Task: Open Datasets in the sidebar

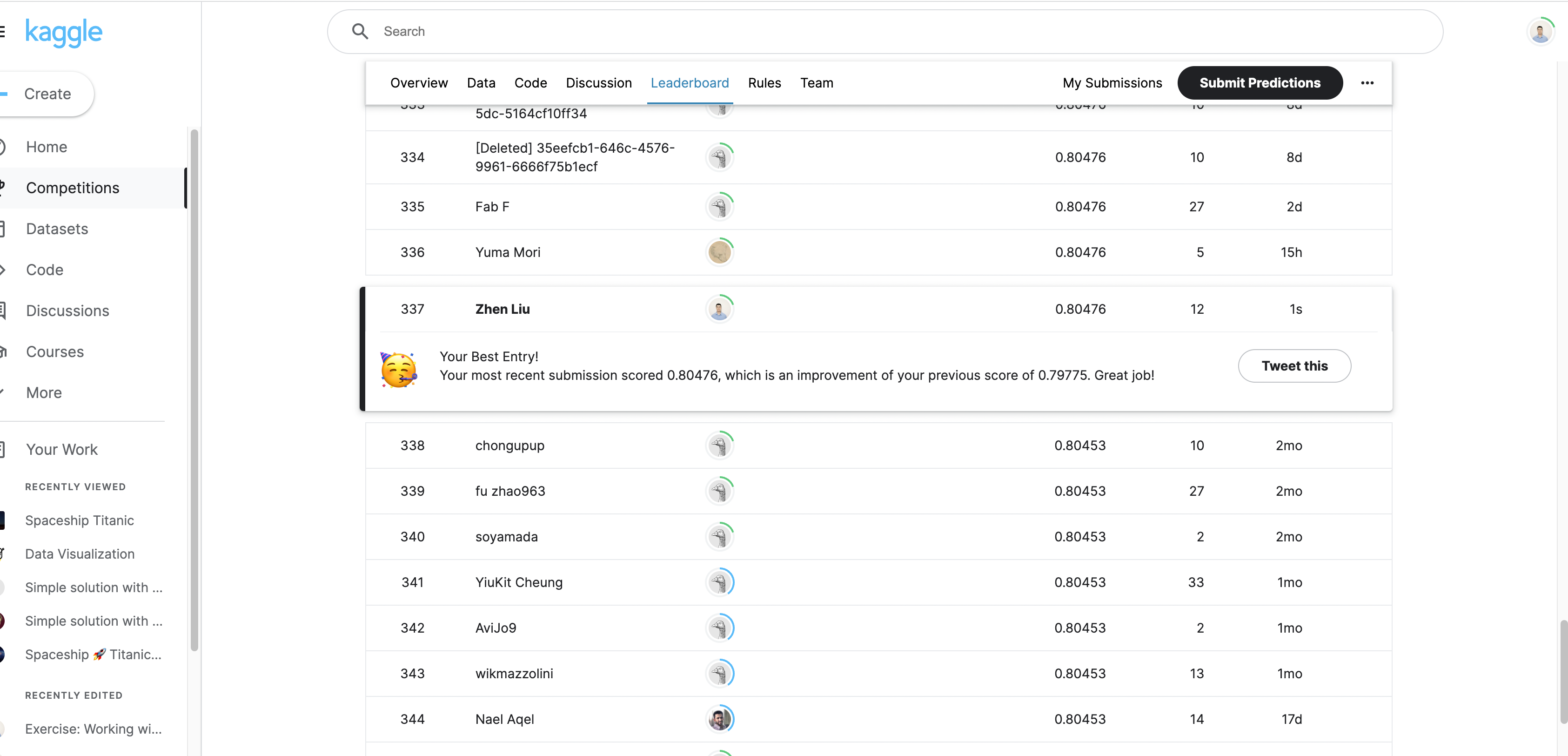Action: (57, 229)
